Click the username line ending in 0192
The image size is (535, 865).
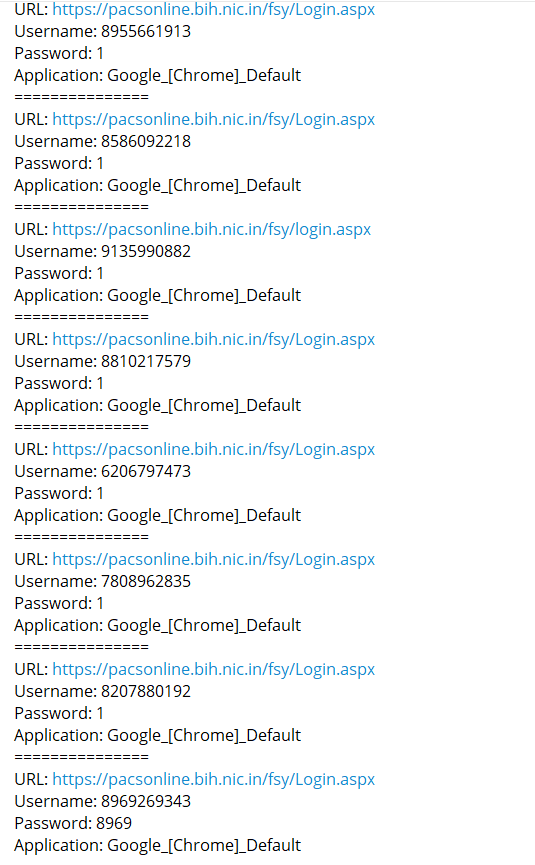coord(103,692)
